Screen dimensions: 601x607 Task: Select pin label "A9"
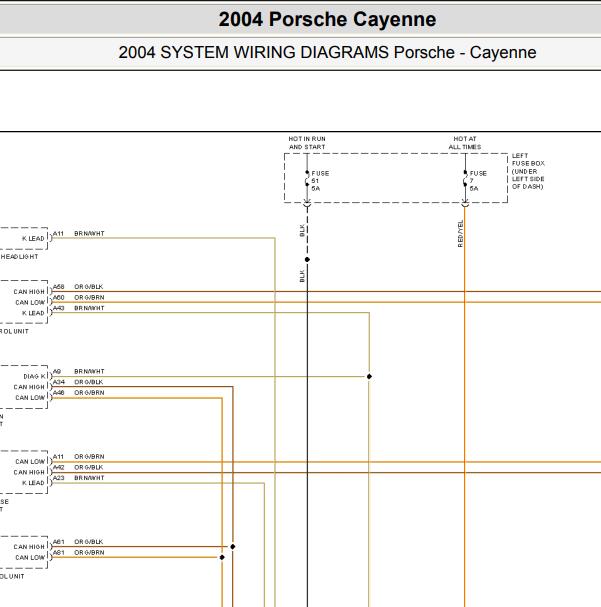pyautogui.click(x=57, y=371)
